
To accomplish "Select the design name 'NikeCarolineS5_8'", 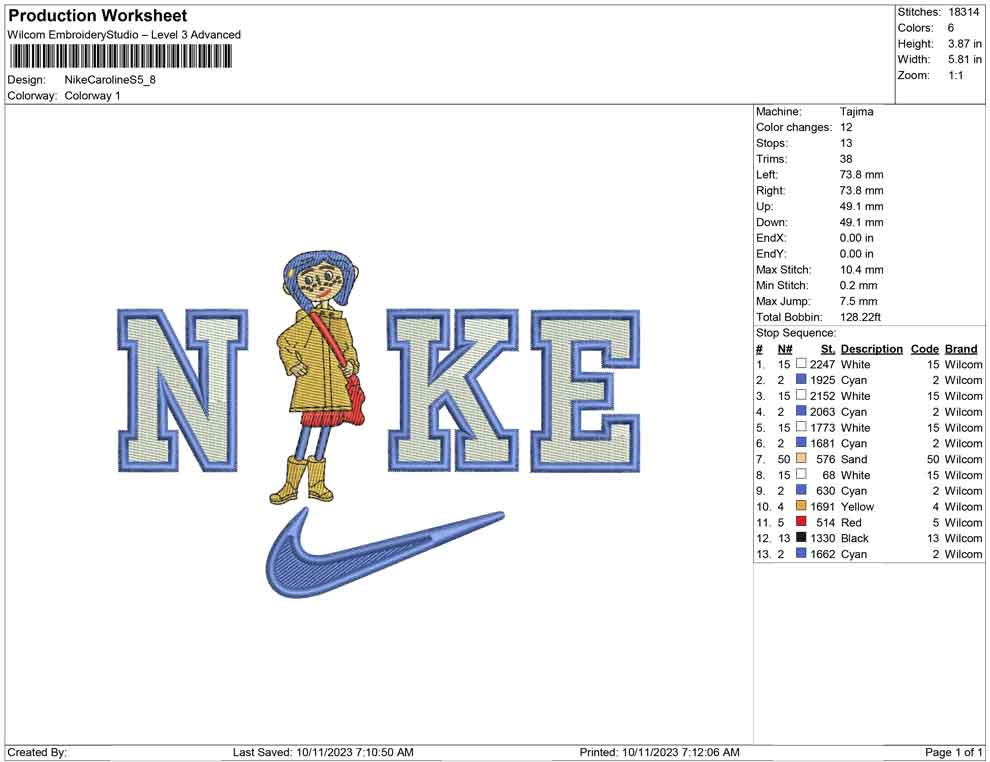I will pyautogui.click(x=110, y=80).
